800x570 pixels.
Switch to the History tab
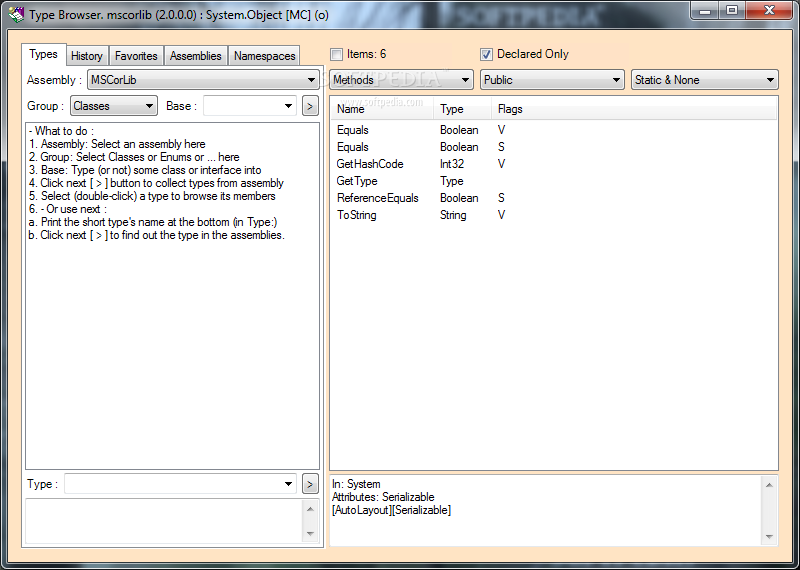pos(87,56)
